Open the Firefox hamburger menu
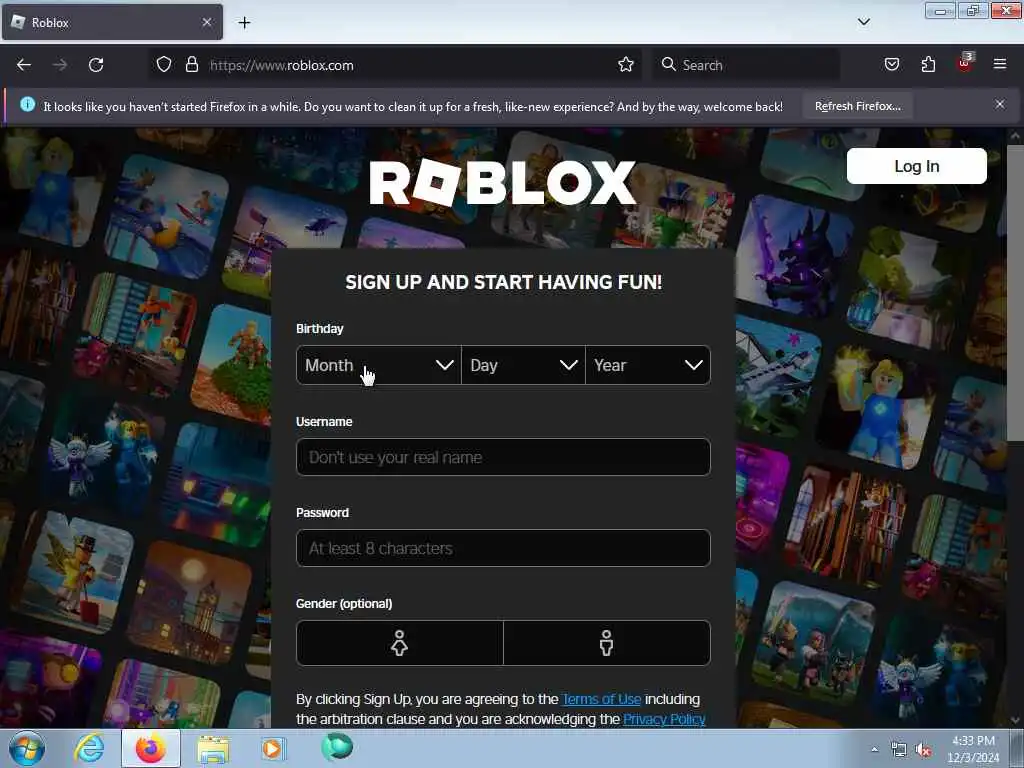Image resolution: width=1024 pixels, height=768 pixels. click(999, 64)
